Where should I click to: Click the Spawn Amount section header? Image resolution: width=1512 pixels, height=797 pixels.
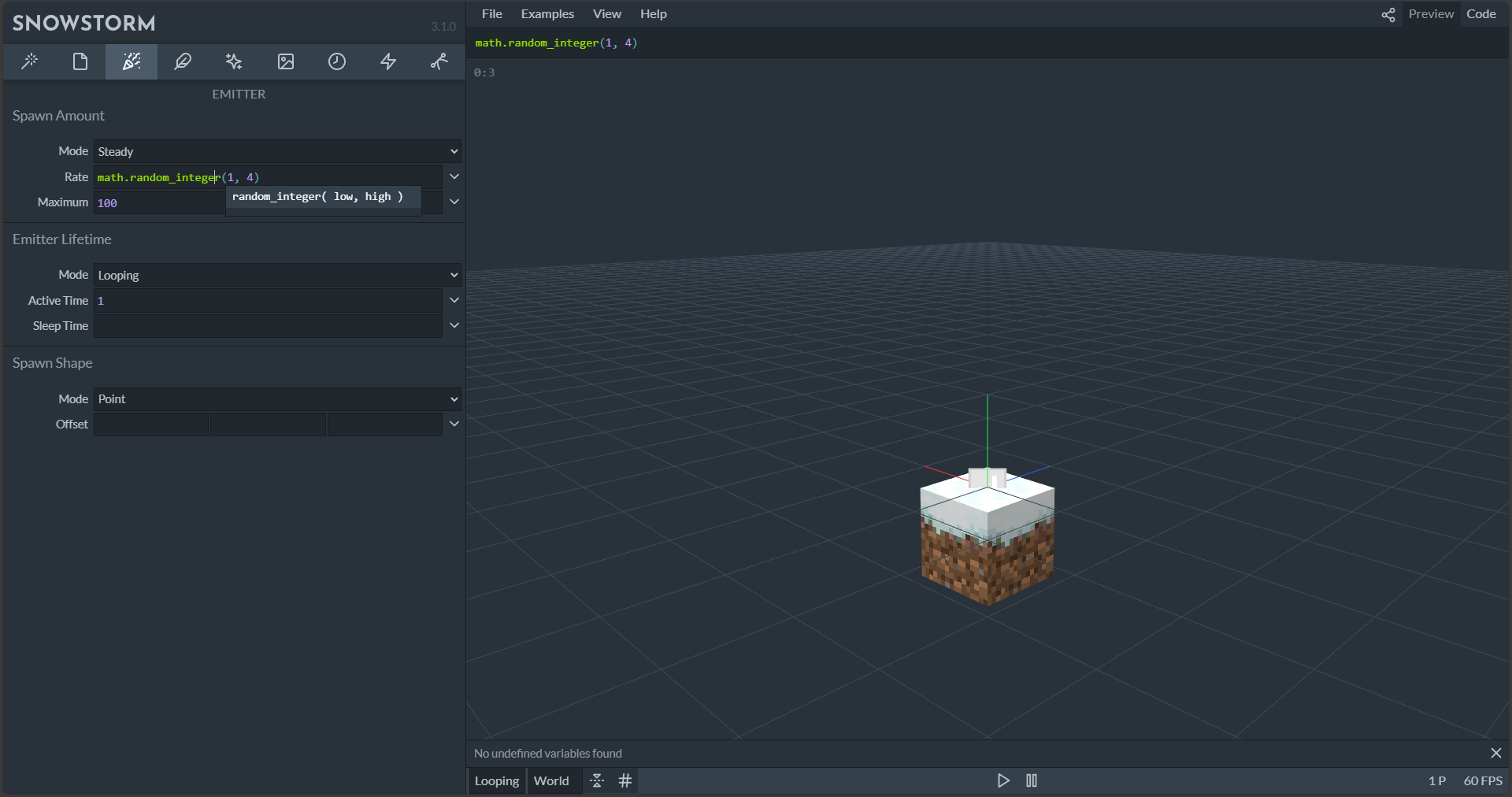[58, 116]
